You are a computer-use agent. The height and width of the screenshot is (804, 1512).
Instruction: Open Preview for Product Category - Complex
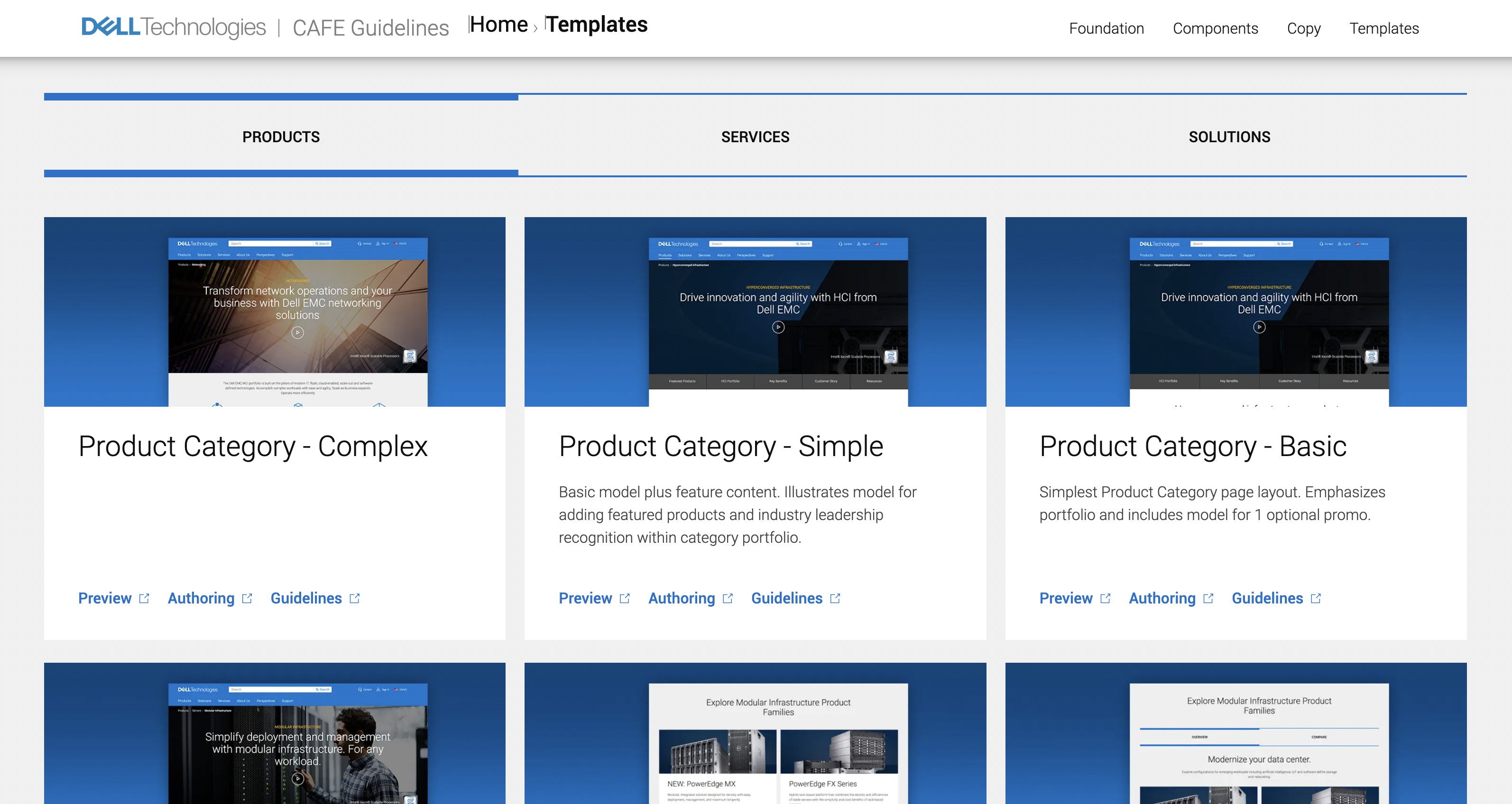click(104, 597)
